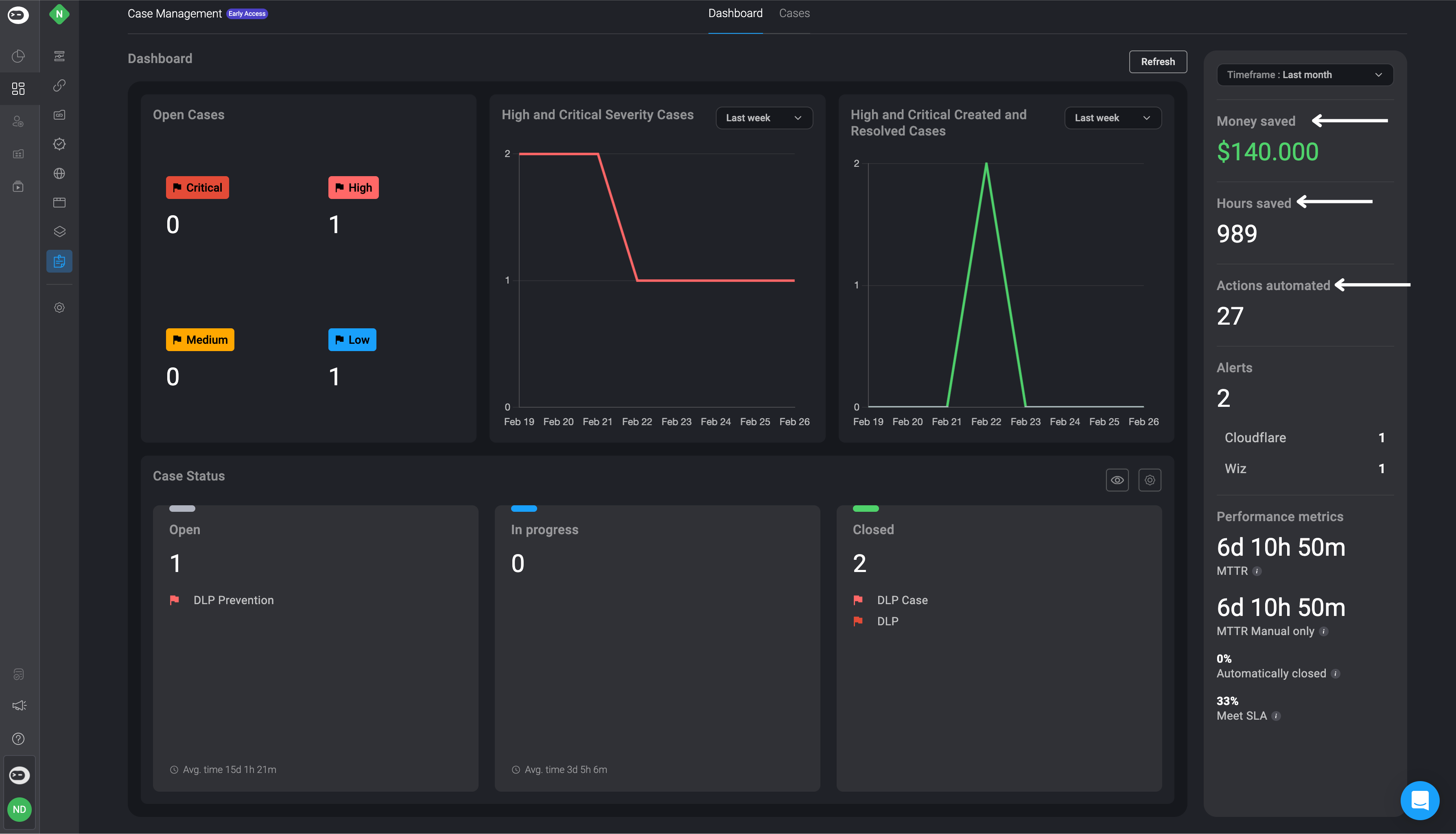Click the robot logo at top of sidebar
Screen dimensions: 1456x834
point(18,15)
